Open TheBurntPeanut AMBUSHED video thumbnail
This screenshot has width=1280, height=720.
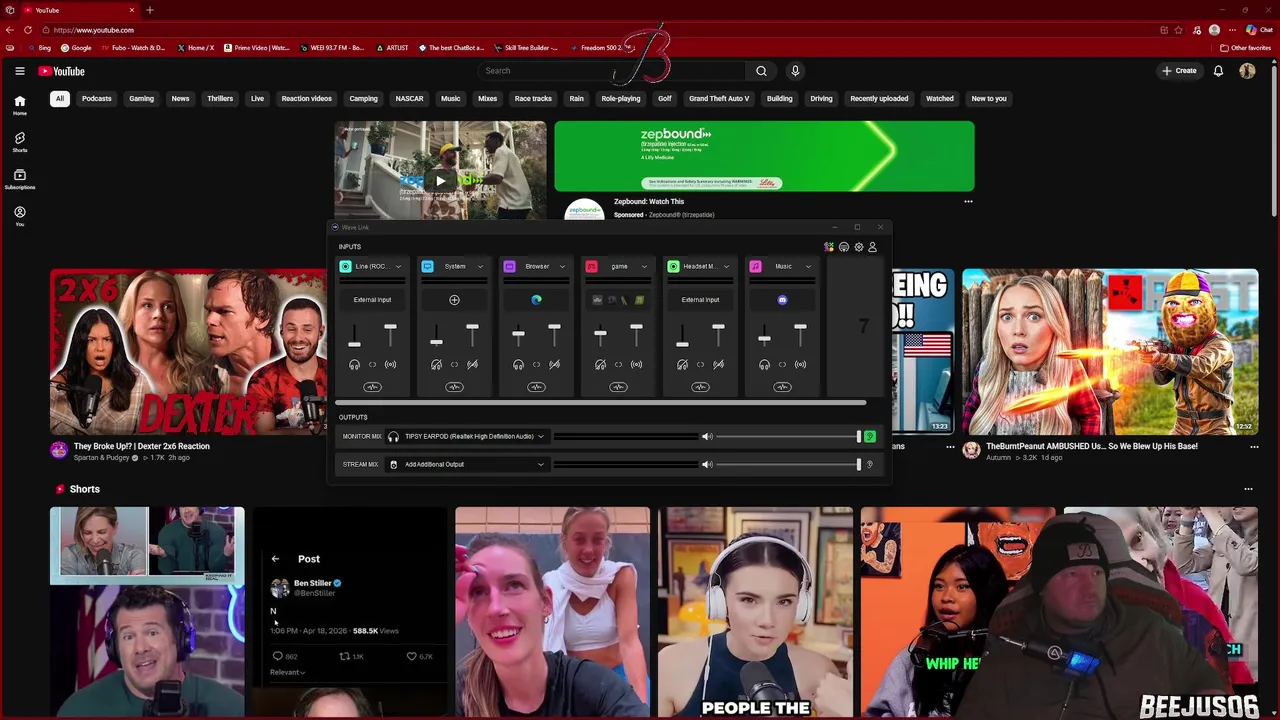click(x=1110, y=351)
